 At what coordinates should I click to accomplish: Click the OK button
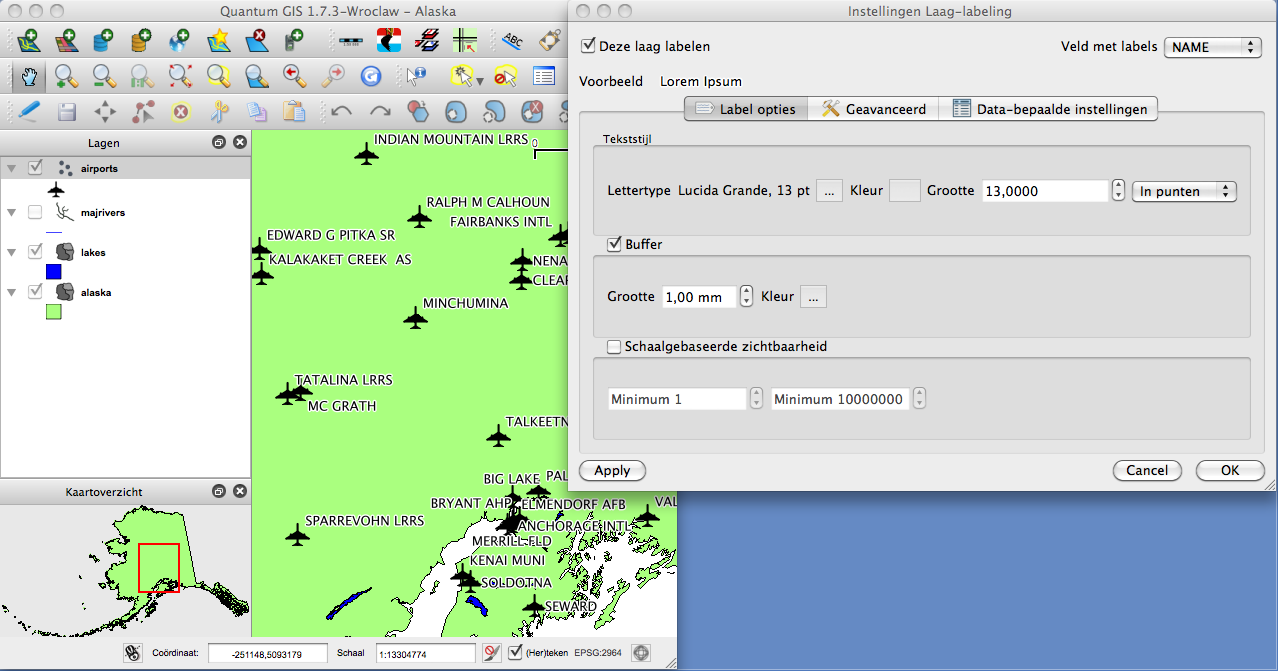point(1229,470)
